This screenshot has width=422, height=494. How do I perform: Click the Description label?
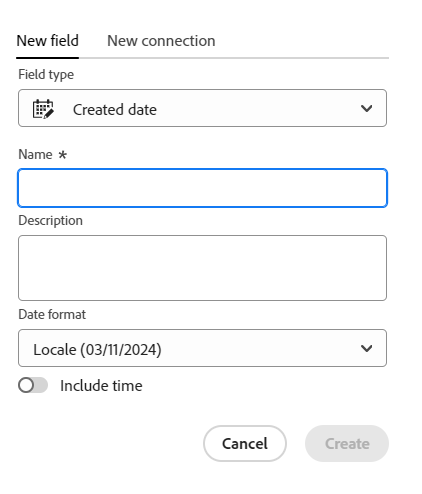point(50,221)
